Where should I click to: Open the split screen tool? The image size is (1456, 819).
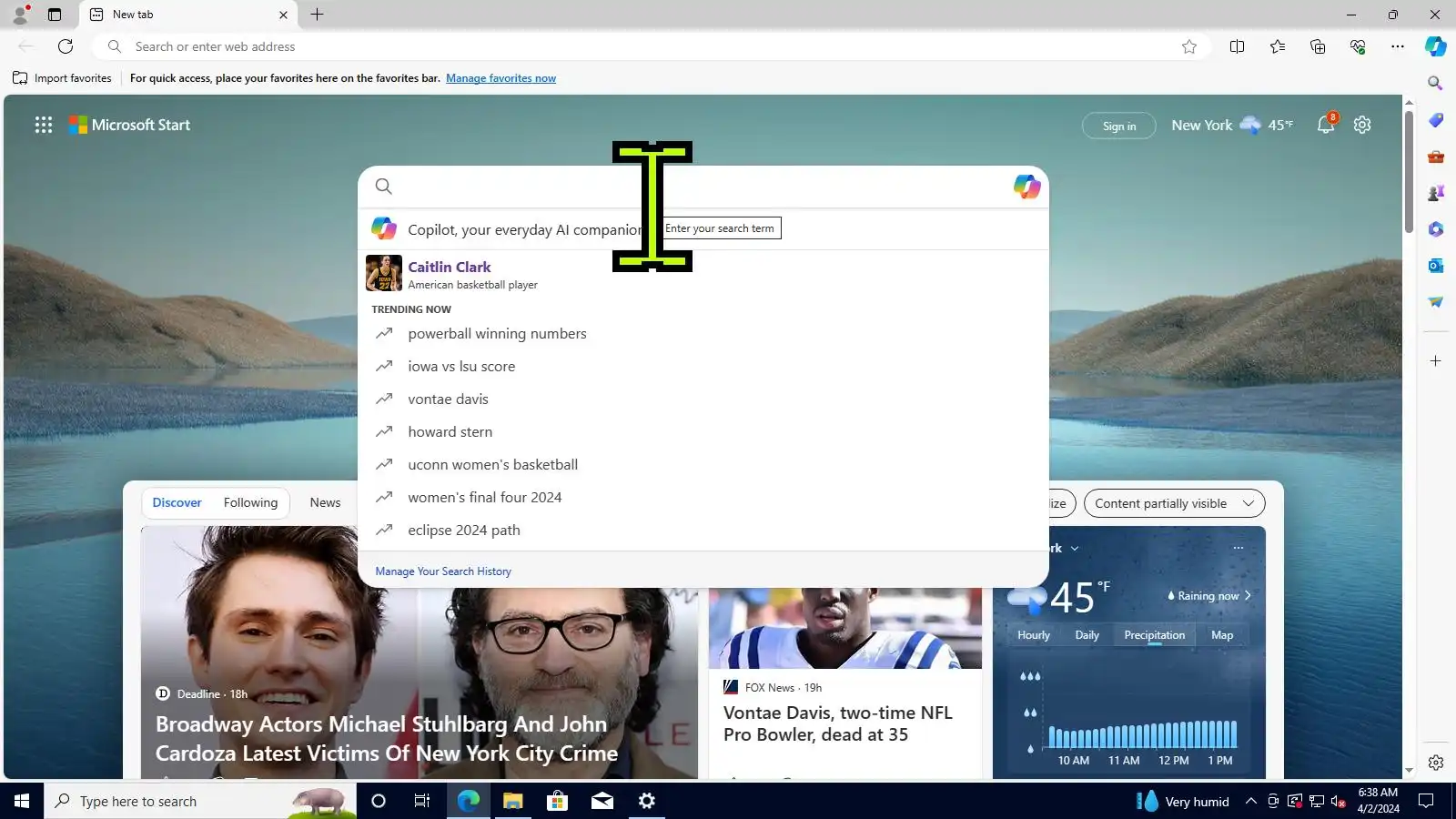coord(1237,46)
